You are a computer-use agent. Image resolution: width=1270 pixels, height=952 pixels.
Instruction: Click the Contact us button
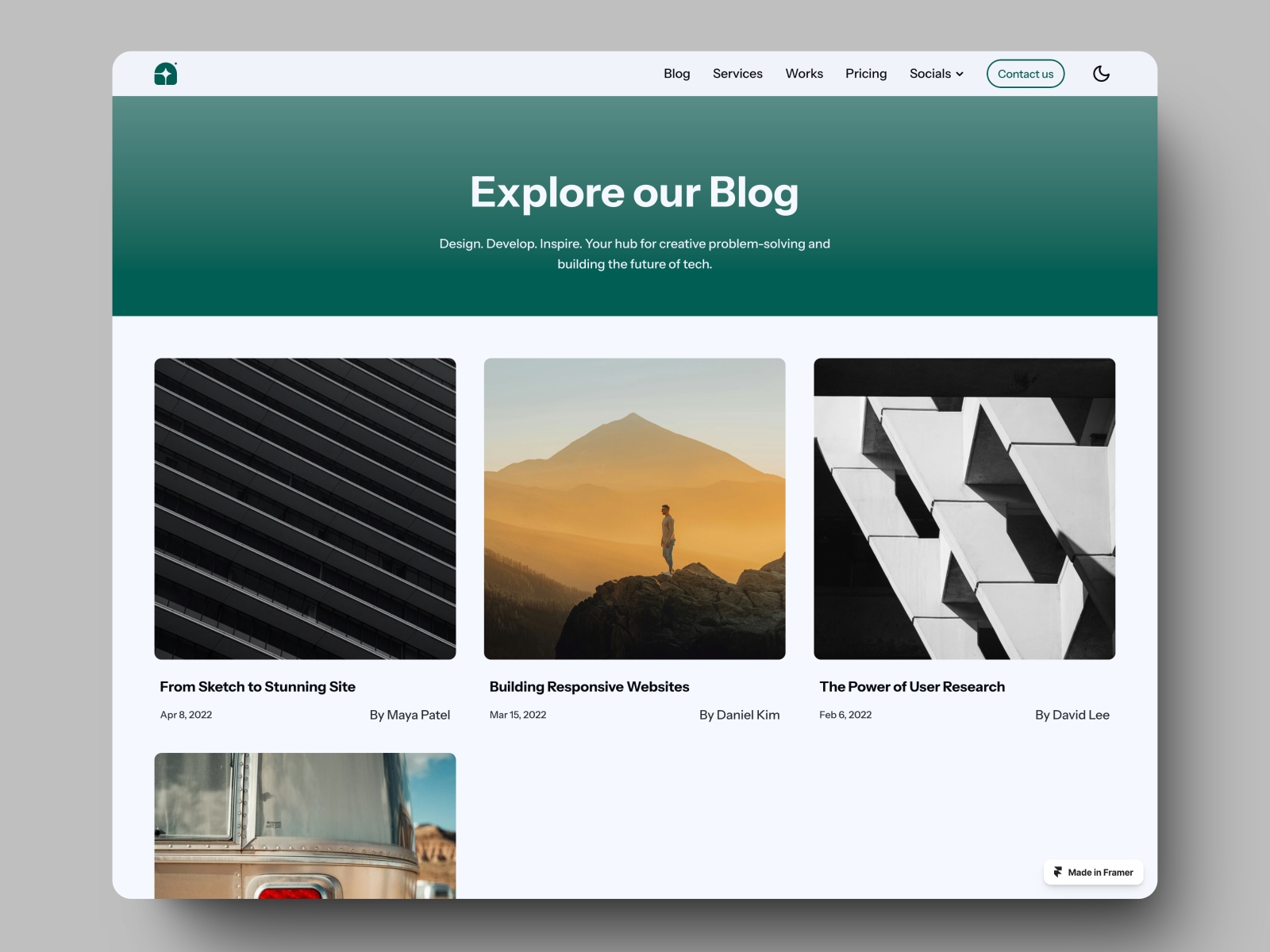click(1026, 73)
